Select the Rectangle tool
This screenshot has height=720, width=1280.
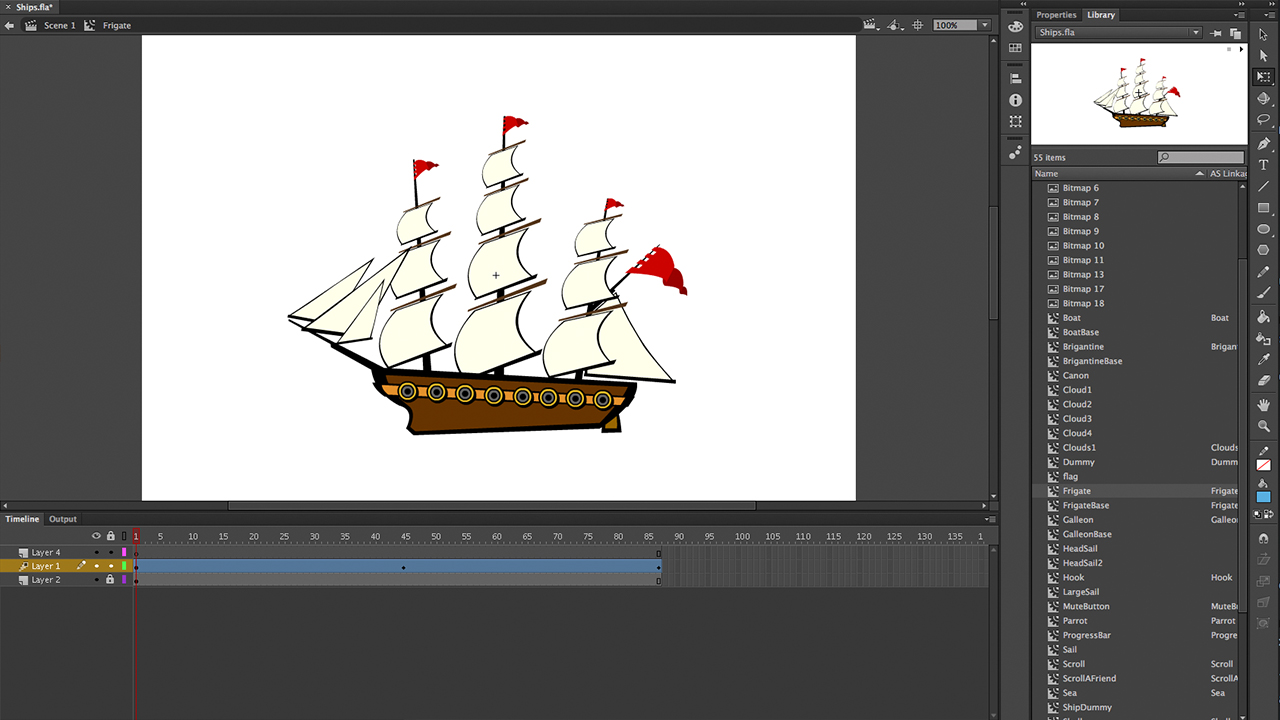[1264, 208]
